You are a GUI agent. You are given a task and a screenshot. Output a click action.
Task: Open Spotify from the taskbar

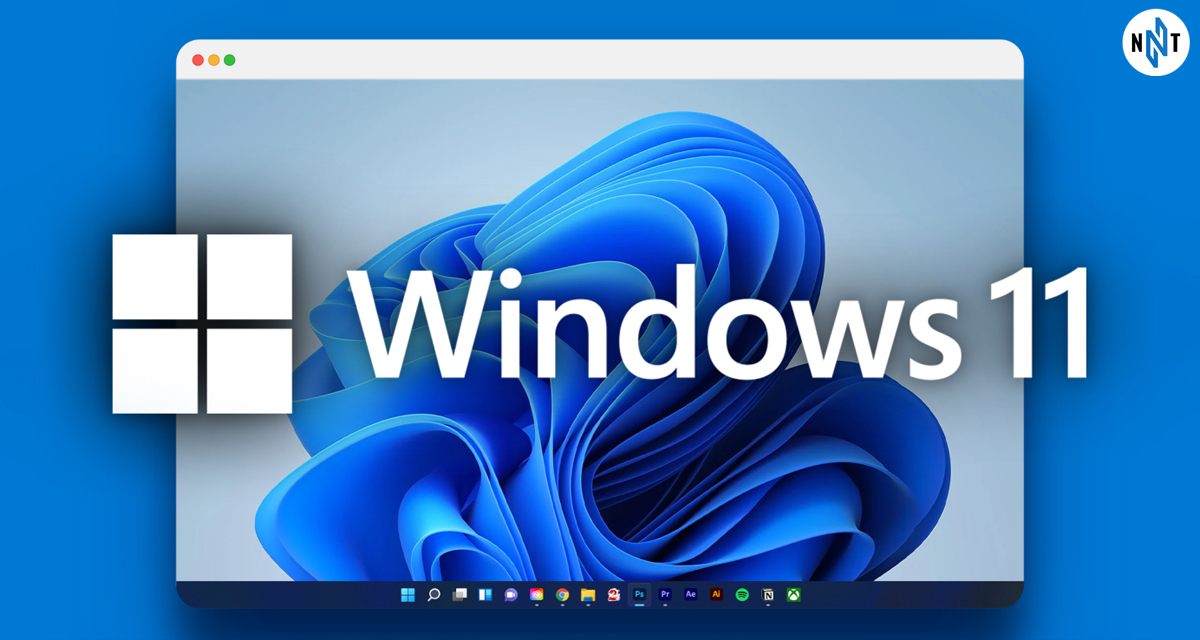[x=742, y=594]
